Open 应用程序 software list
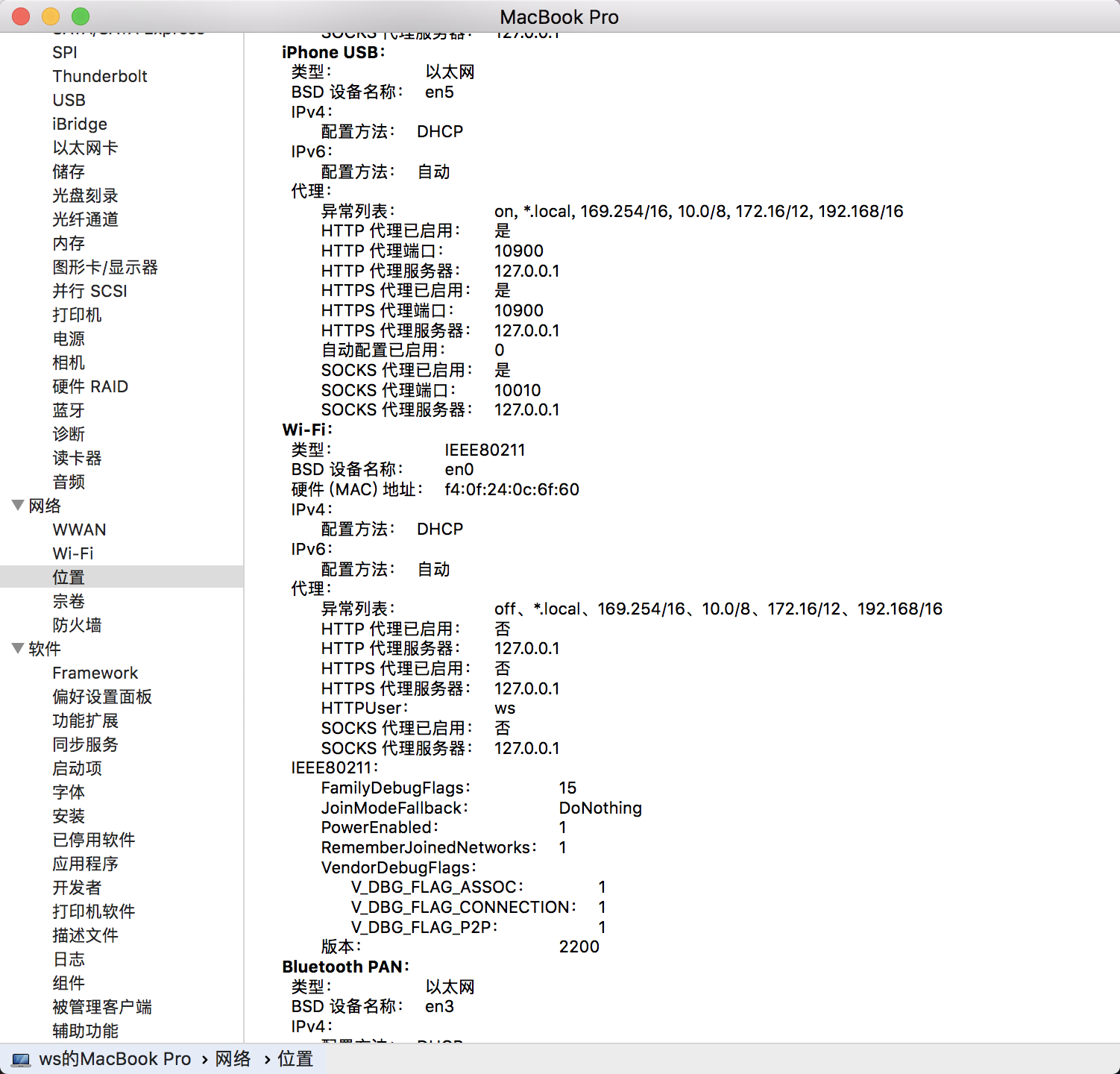 85,864
